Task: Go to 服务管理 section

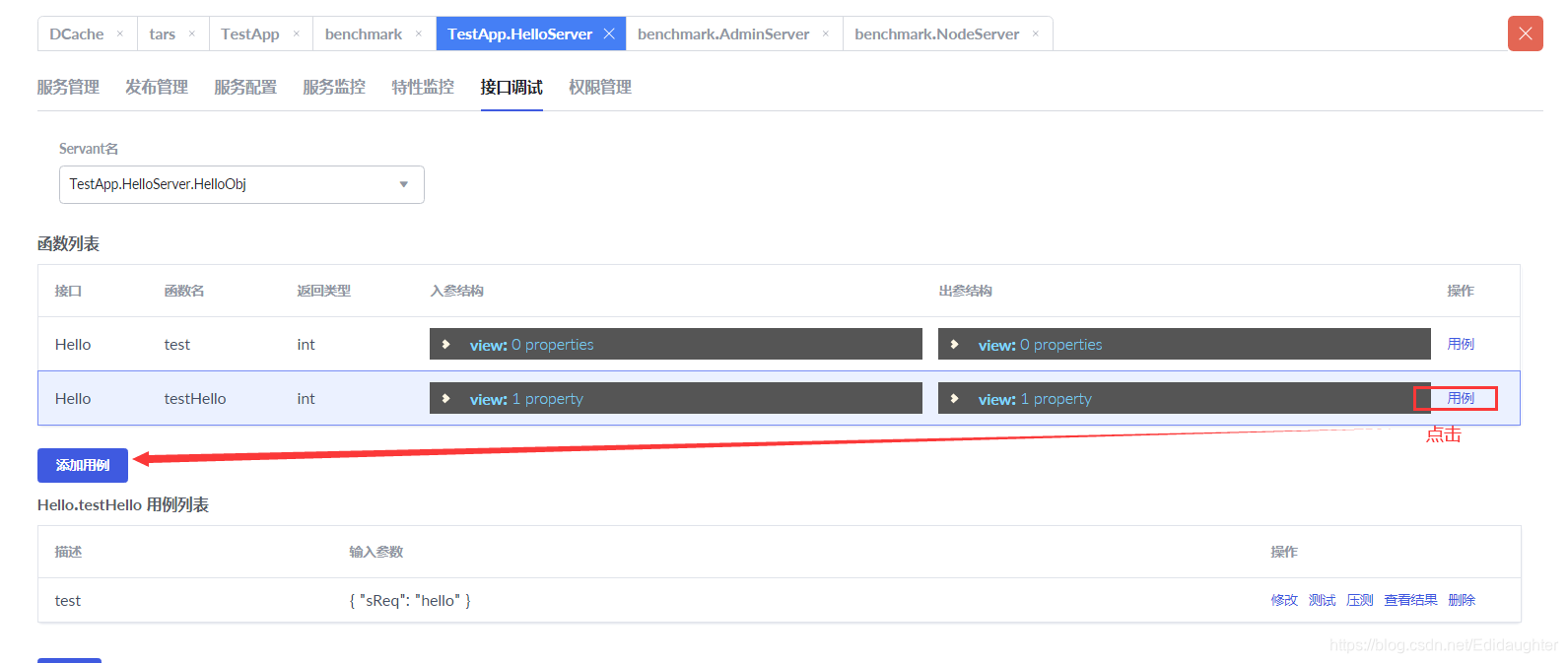Action: [68, 87]
